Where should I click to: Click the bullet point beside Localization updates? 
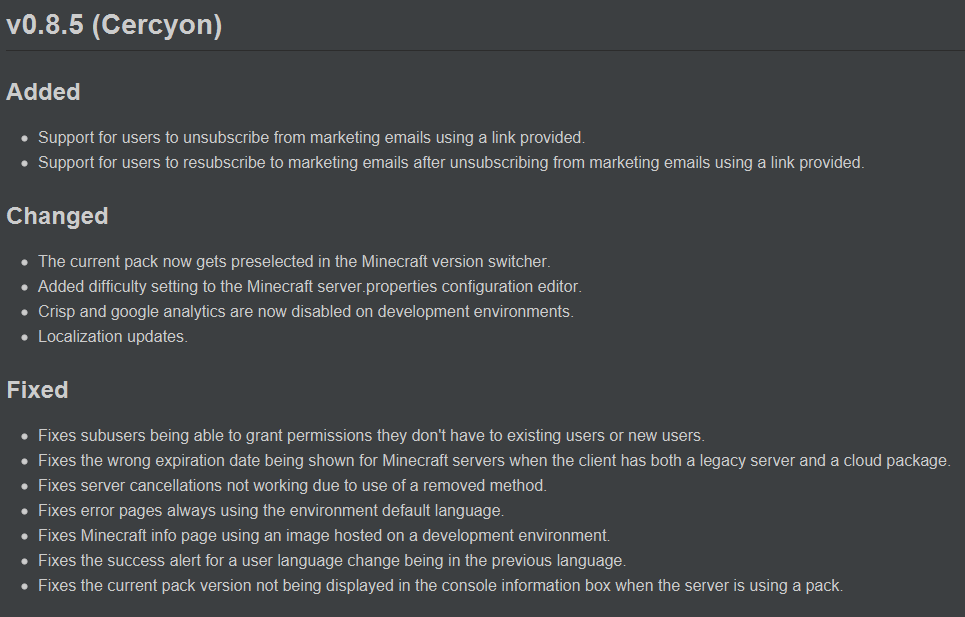click(x=24, y=337)
